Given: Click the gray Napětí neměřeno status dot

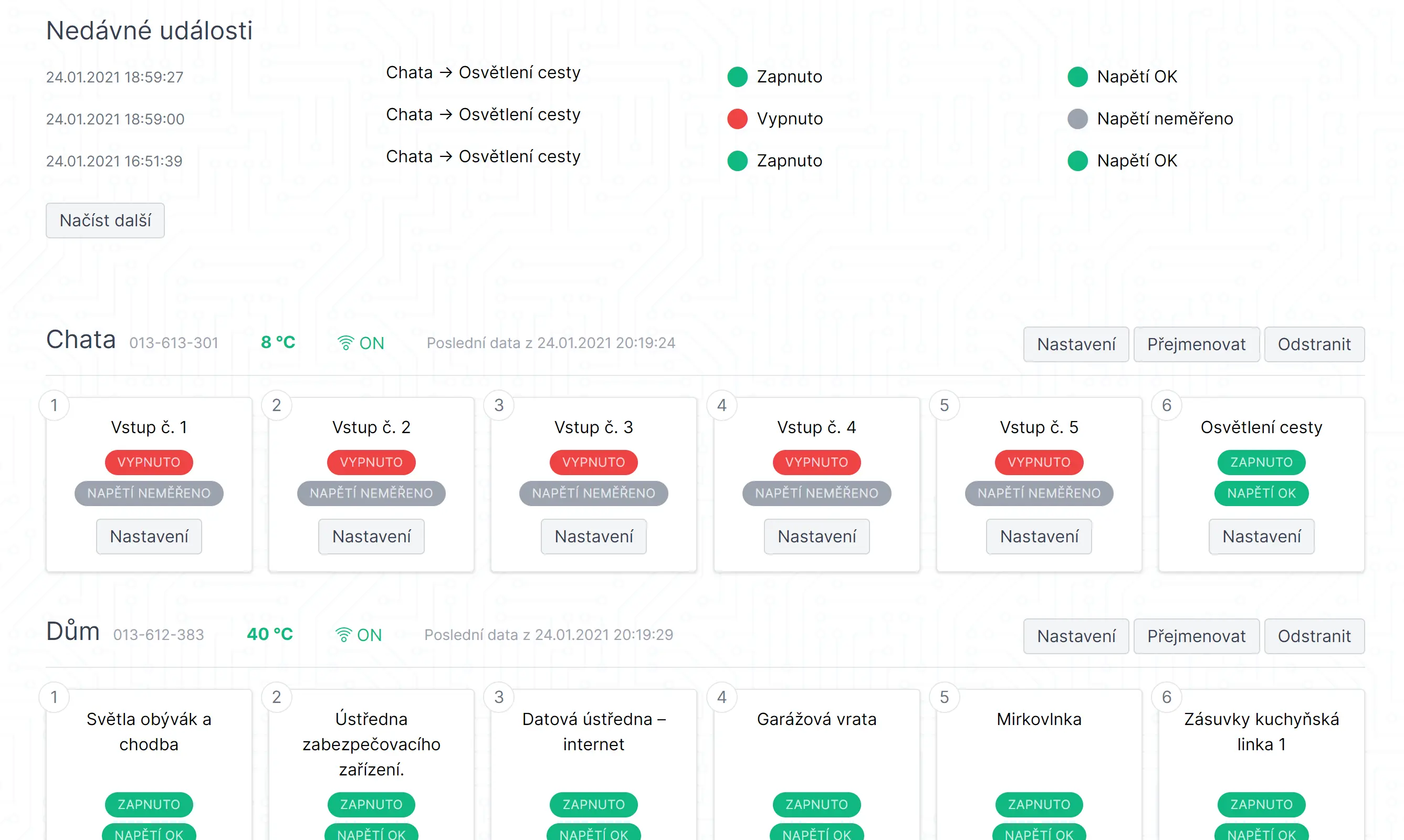Looking at the screenshot, I should click(1077, 119).
